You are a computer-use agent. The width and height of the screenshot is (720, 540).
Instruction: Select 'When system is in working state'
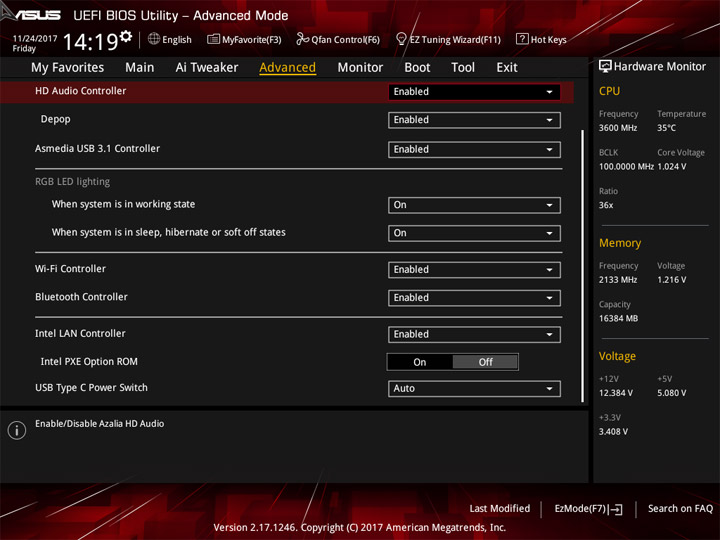click(x=123, y=204)
